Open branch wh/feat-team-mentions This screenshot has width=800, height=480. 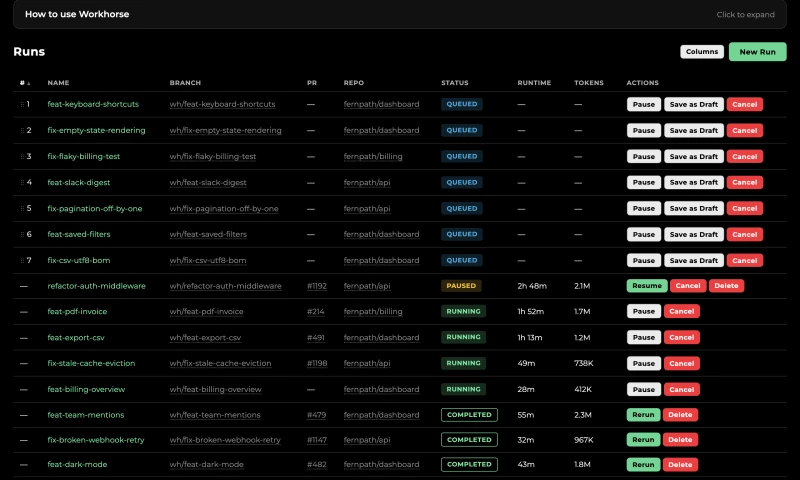point(215,415)
